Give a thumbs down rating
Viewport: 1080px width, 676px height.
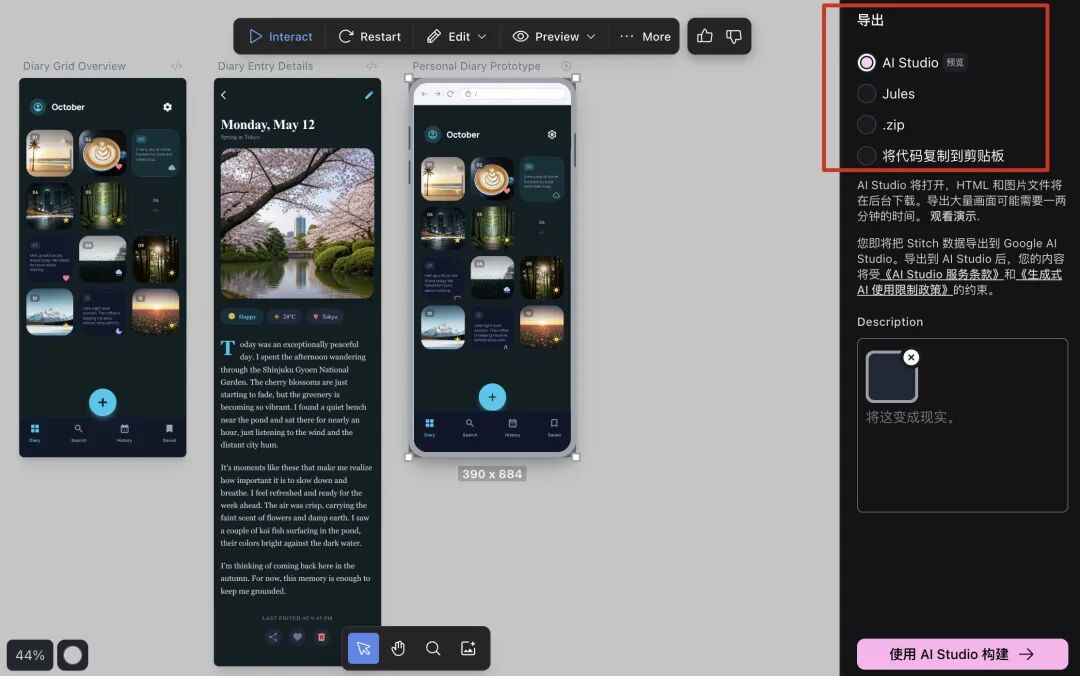[734, 36]
